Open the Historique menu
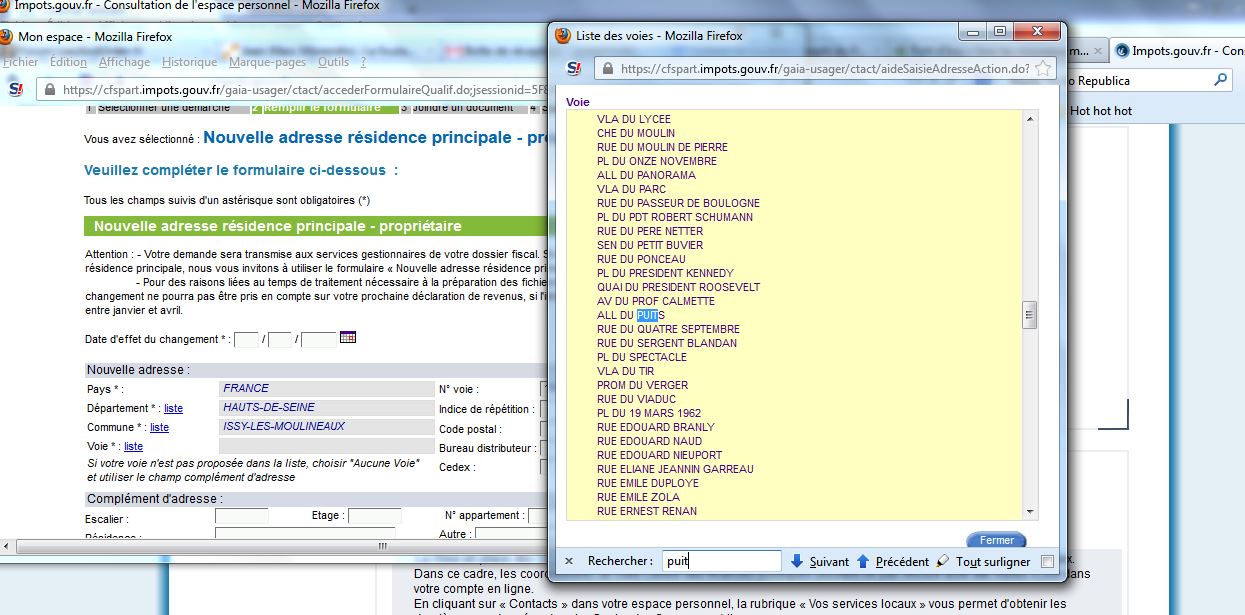 tap(189, 62)
